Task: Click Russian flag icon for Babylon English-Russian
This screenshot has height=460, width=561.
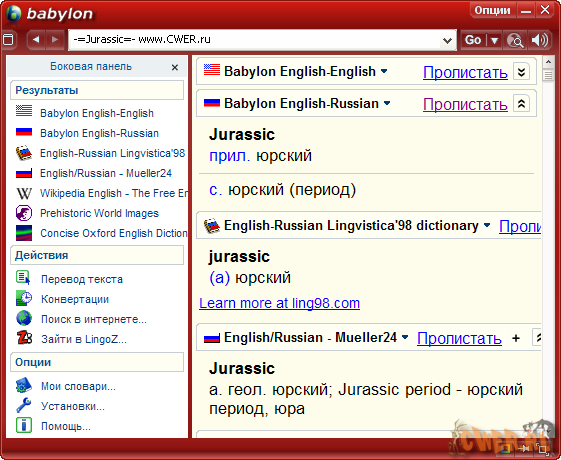Action: [24, 132]
